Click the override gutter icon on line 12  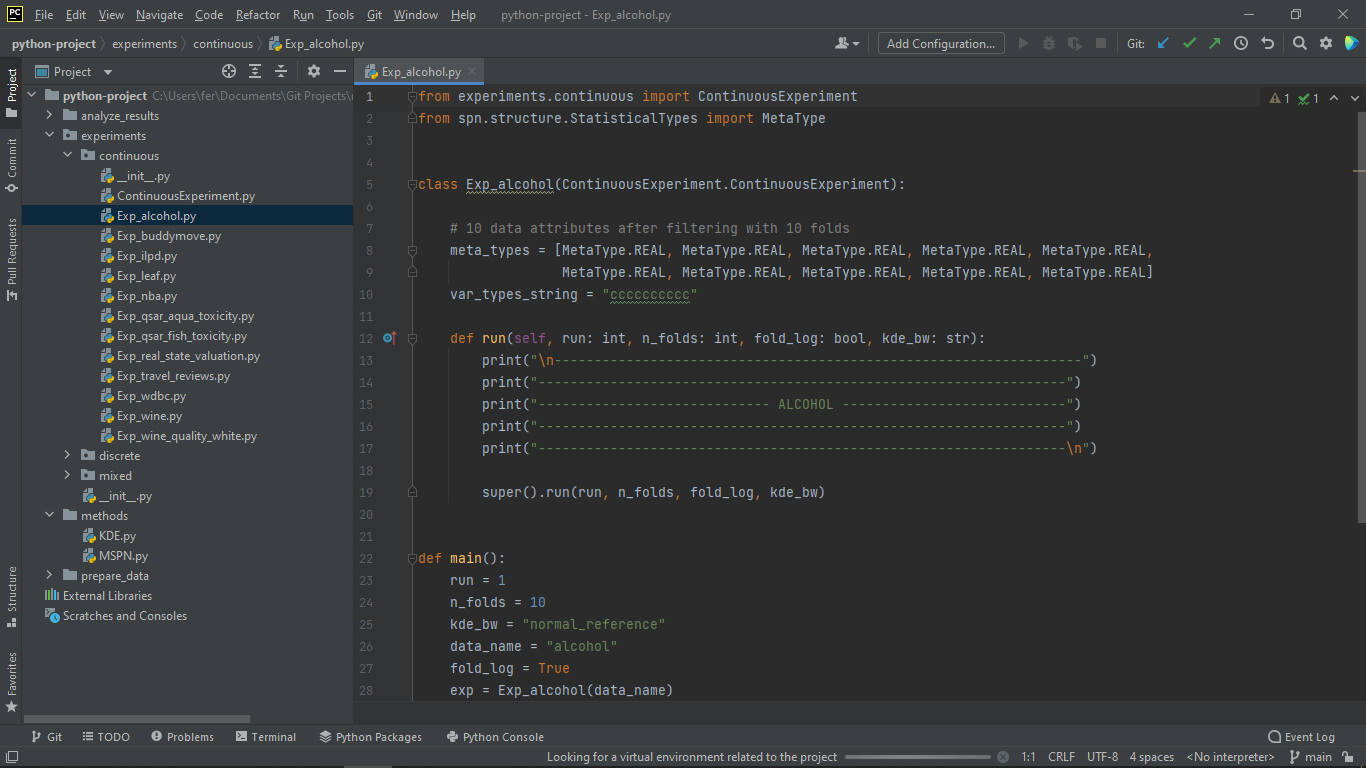click(x=389, y=338)
